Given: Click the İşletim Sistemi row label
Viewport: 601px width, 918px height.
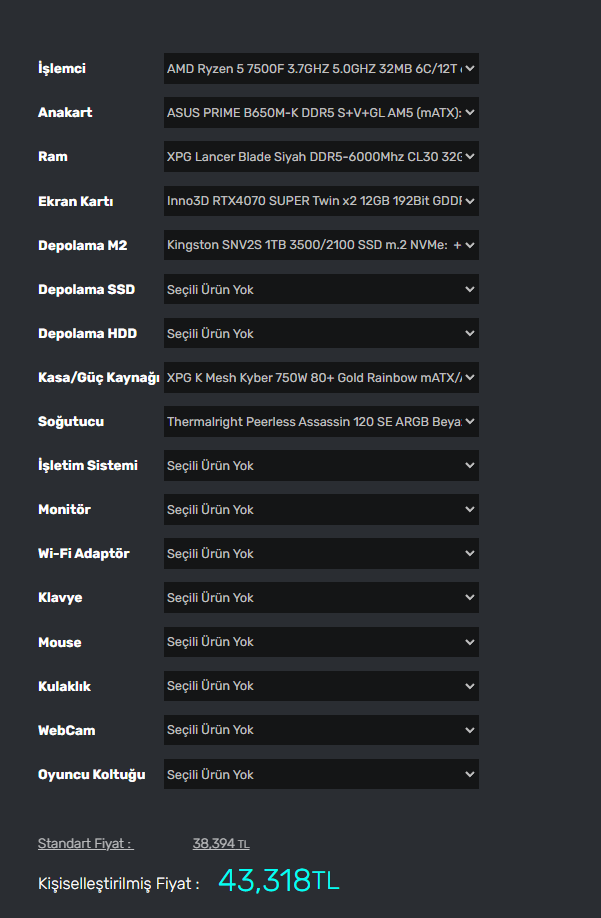Looking at the screenshot, I should [88, 465].
